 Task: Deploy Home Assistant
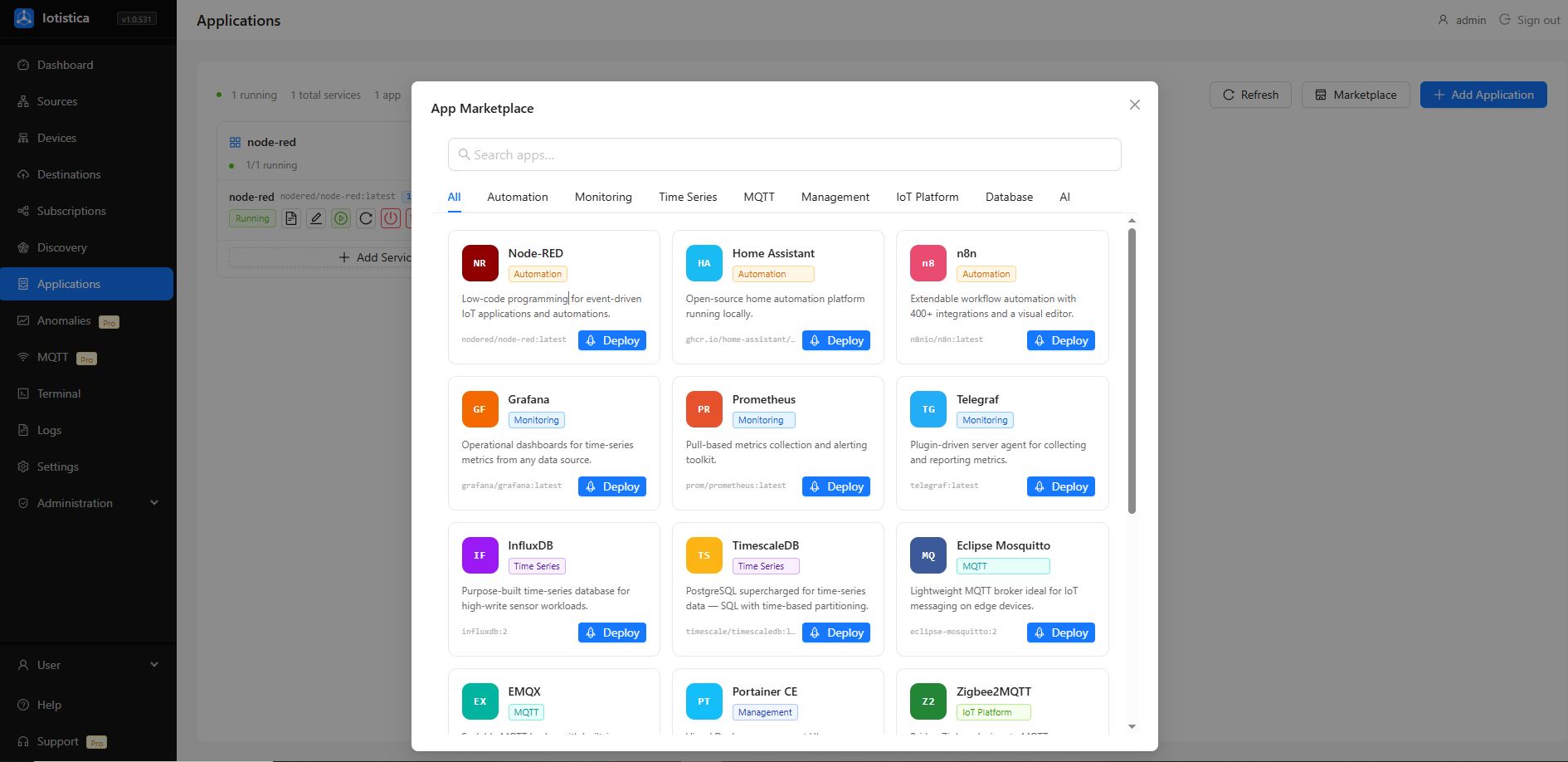click(x=836, y=340)
